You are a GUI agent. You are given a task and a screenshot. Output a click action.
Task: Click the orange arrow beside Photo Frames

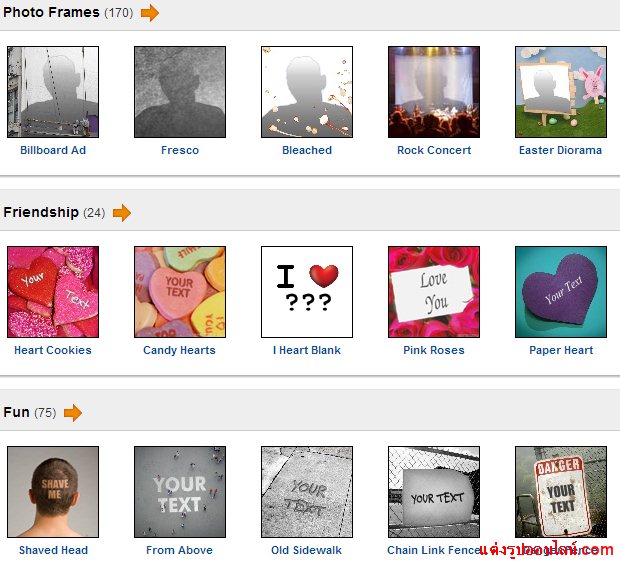point(150,13)
